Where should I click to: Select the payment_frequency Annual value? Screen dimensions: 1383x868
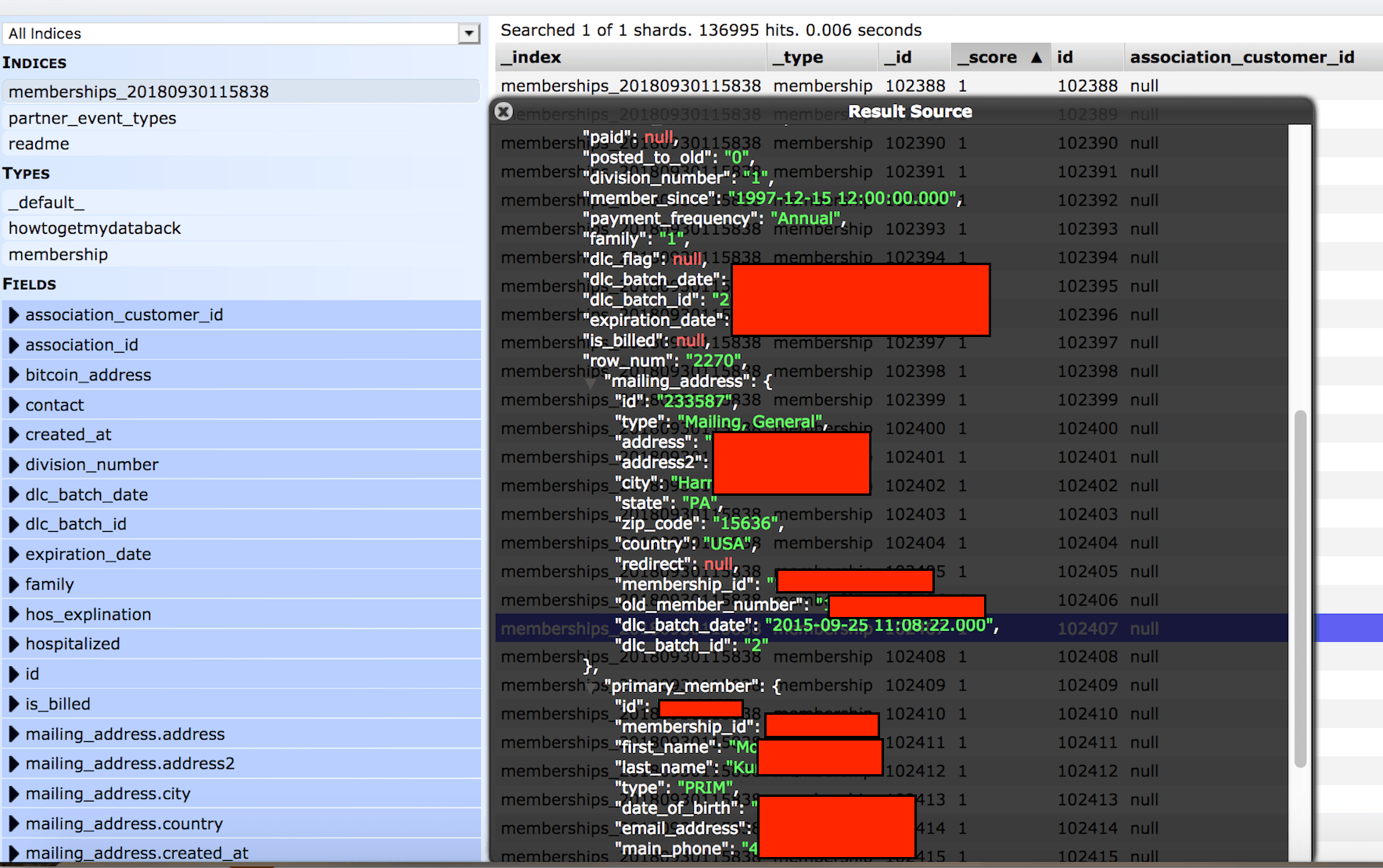coord(807,219)
